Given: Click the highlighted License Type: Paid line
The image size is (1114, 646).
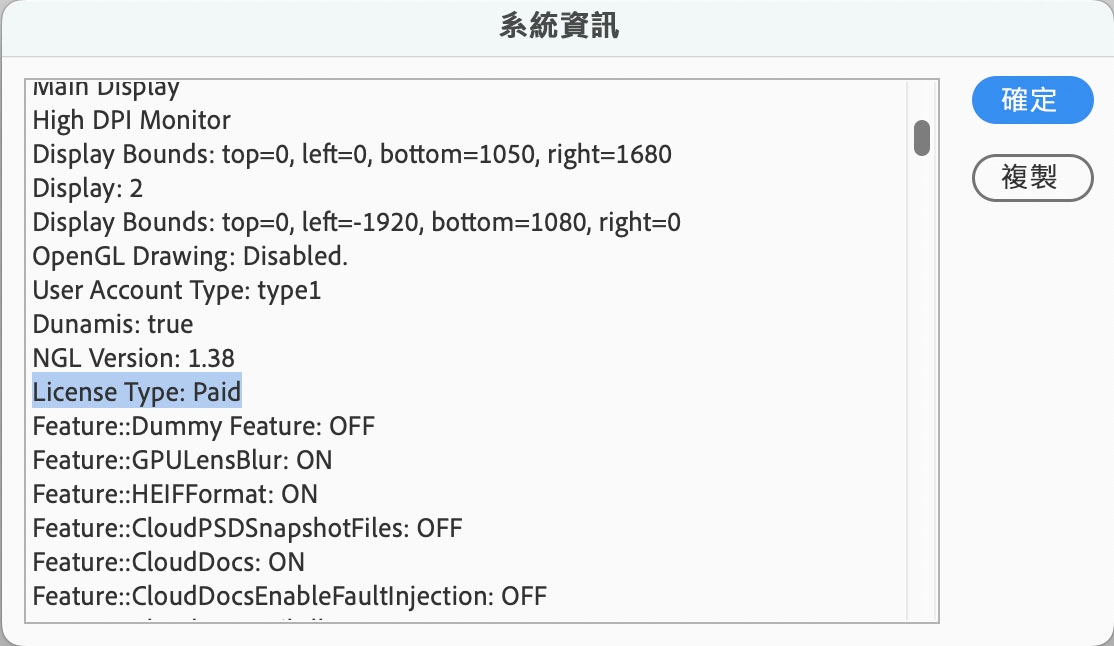Looking at the screenshot, I should point(137,392).
